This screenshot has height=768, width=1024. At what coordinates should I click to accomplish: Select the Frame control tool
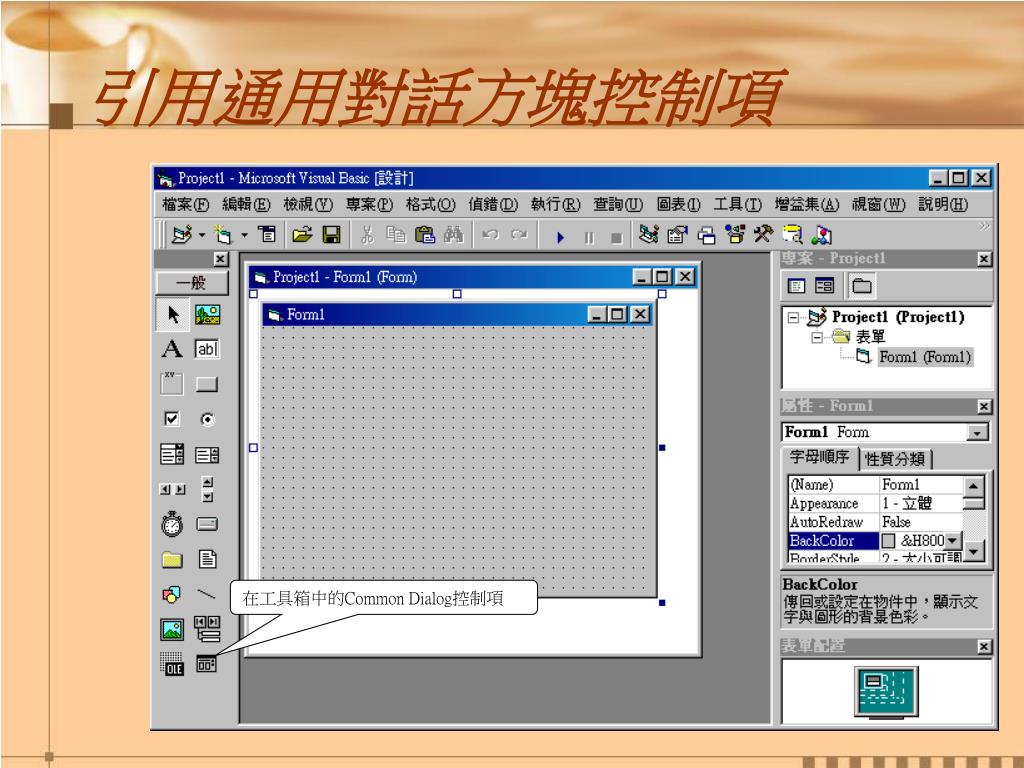tap(172, 383)
